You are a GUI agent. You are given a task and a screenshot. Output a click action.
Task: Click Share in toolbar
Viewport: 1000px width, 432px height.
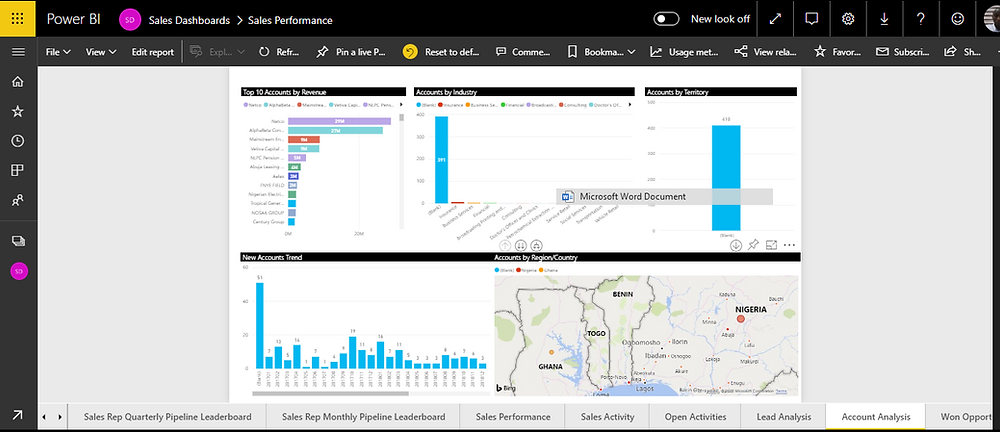click(963, 52)
